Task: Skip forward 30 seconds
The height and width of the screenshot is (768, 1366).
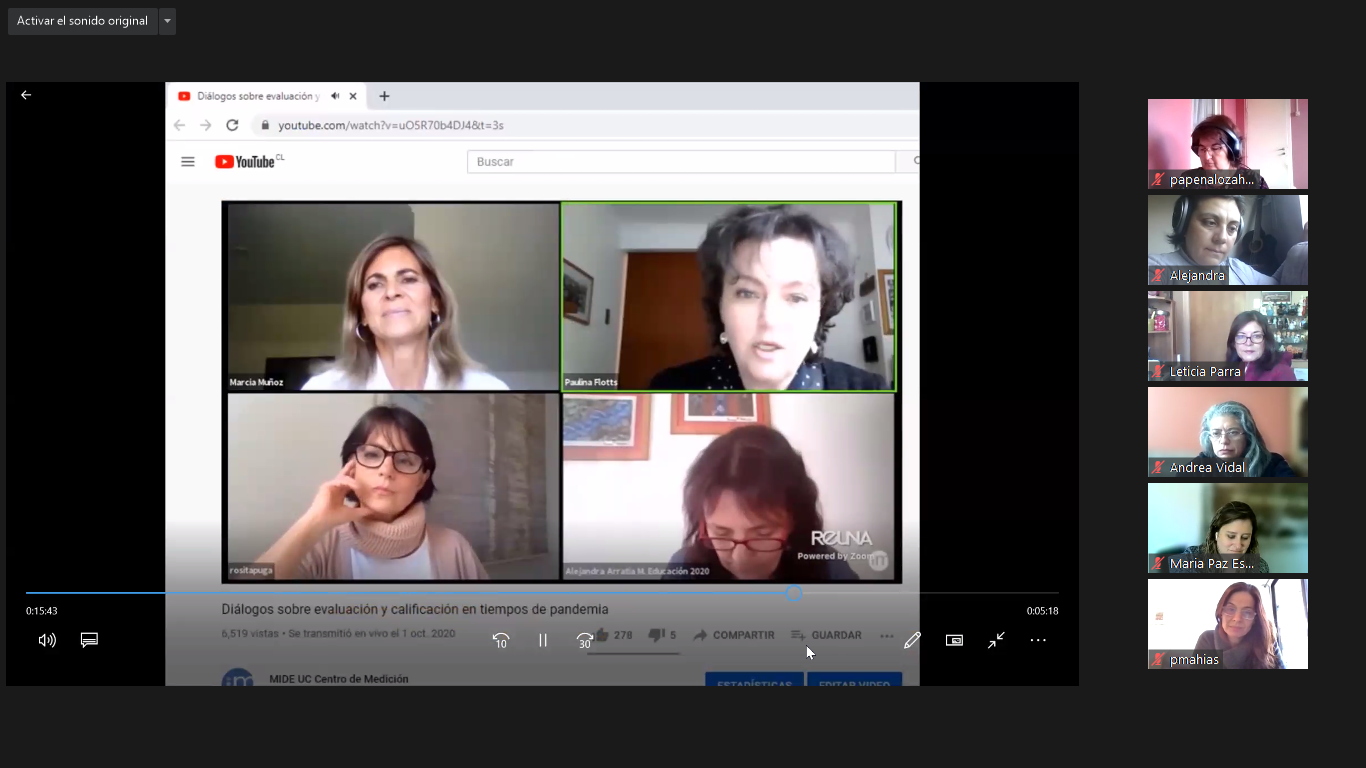Action: (x=584, y=640)
